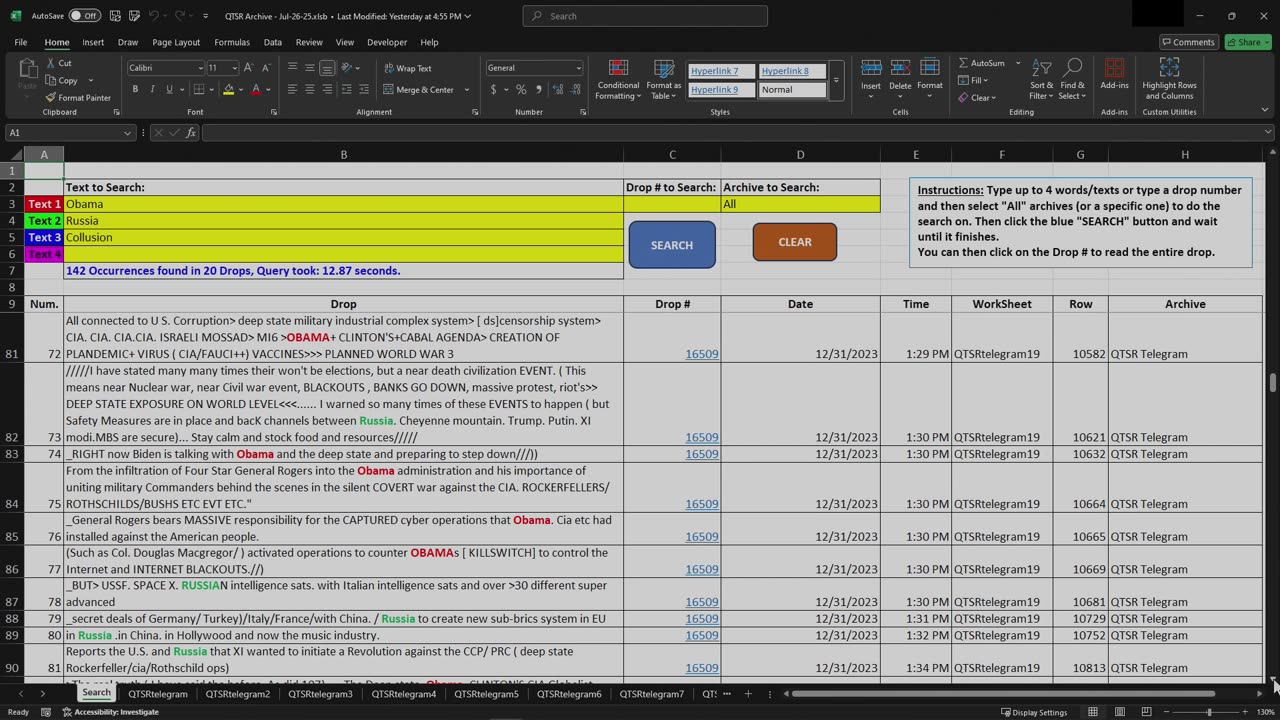Click the Text 1 search field containing Obama
The width and height of the screenshot is (1280, 720).
tap(343, 204)
